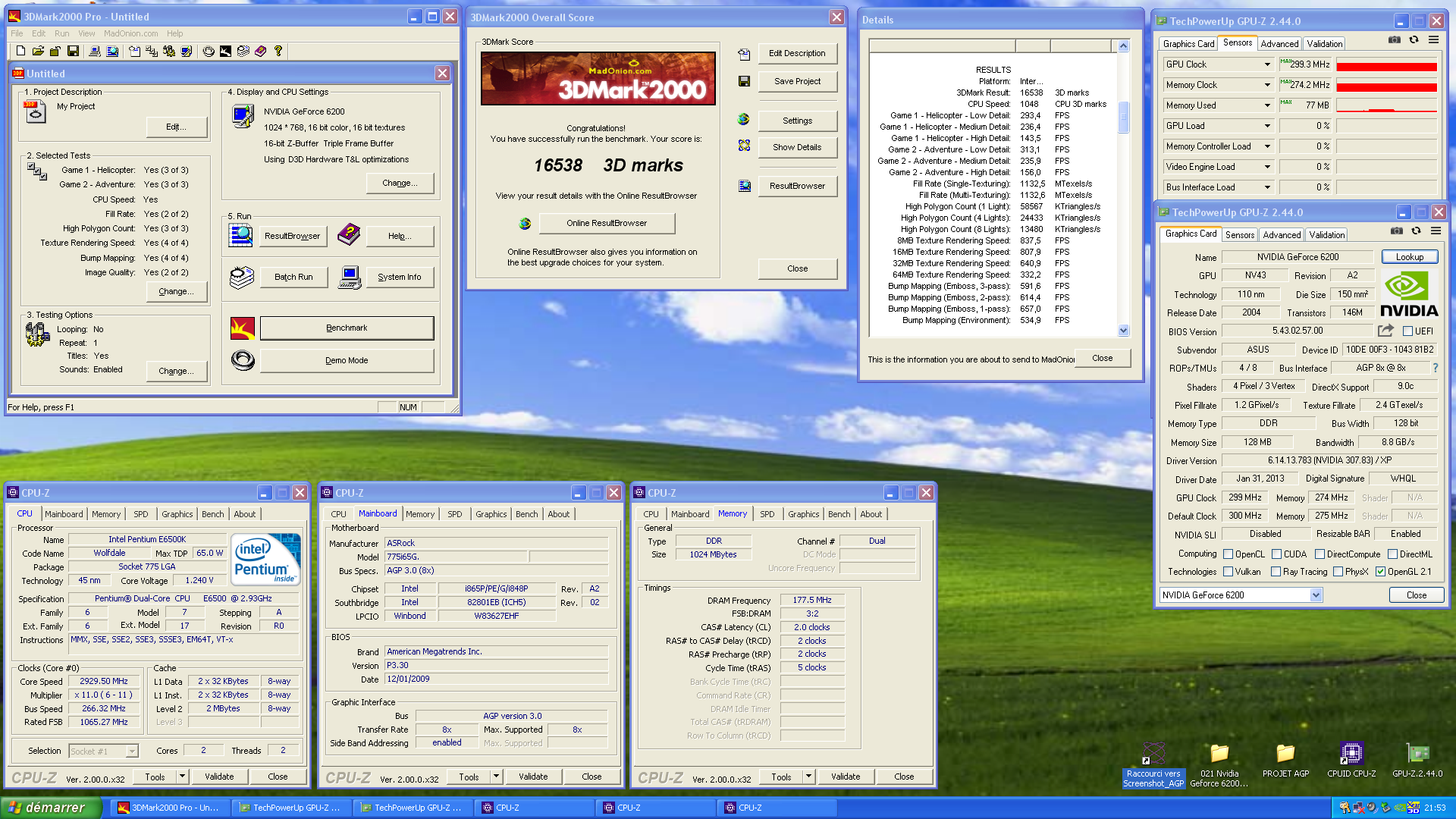Toggle the DirectML checkbox in GPU-Z

coord(1392,554)
